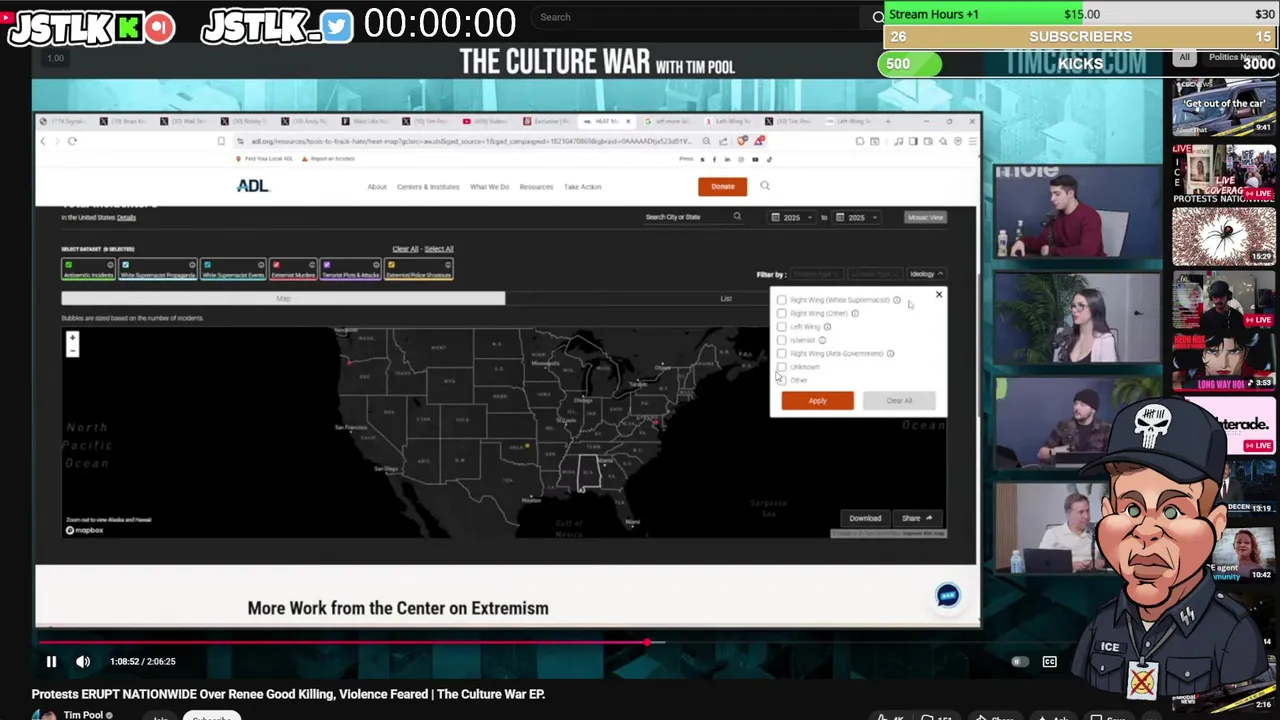Open the Resources menu
The image size is (1280, 720).
pyautogui.click(x=536, y=187)
